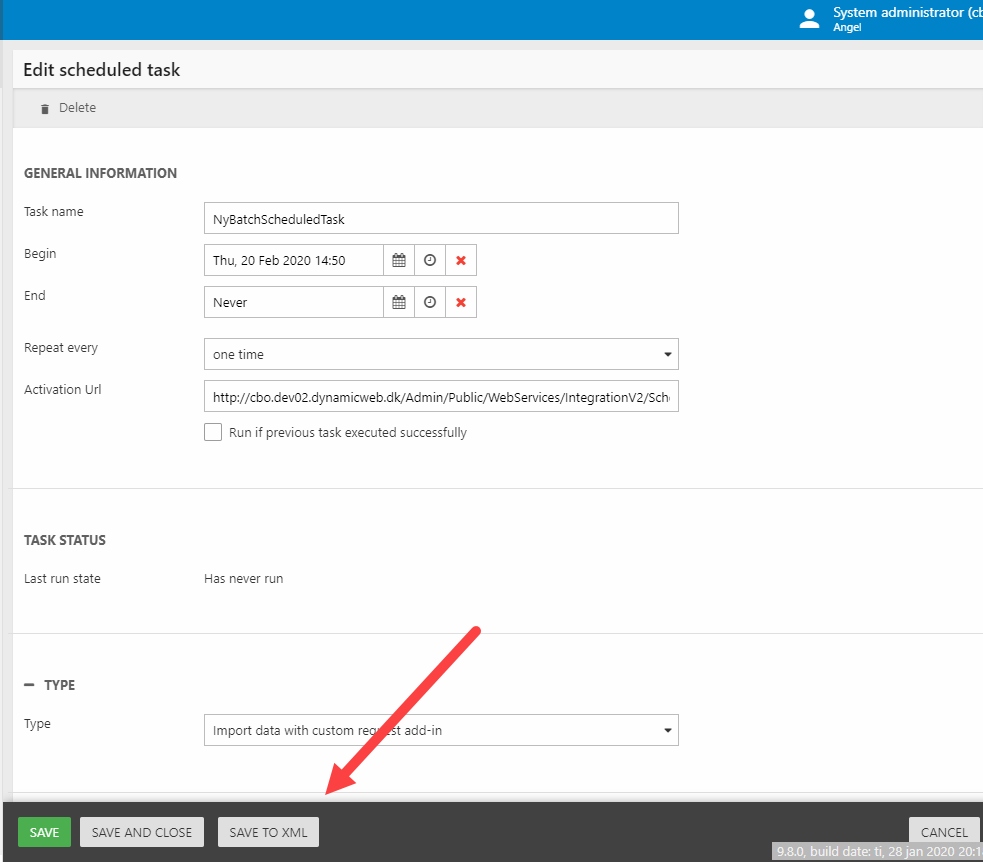Click the Task name input field
Viewport: 983px width, 862px height.
(440, 218)
